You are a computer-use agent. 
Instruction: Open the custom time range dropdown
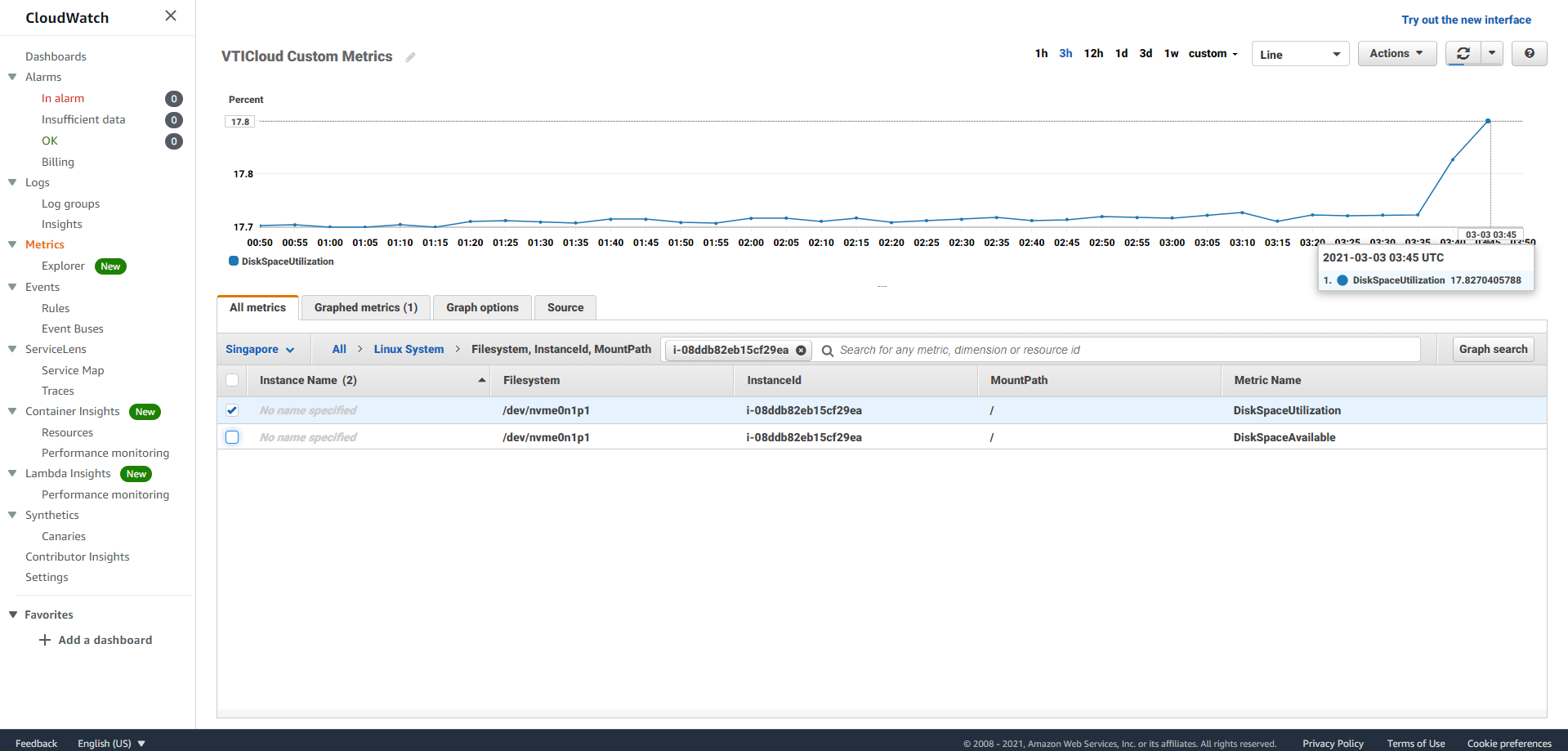point(1213,53)
